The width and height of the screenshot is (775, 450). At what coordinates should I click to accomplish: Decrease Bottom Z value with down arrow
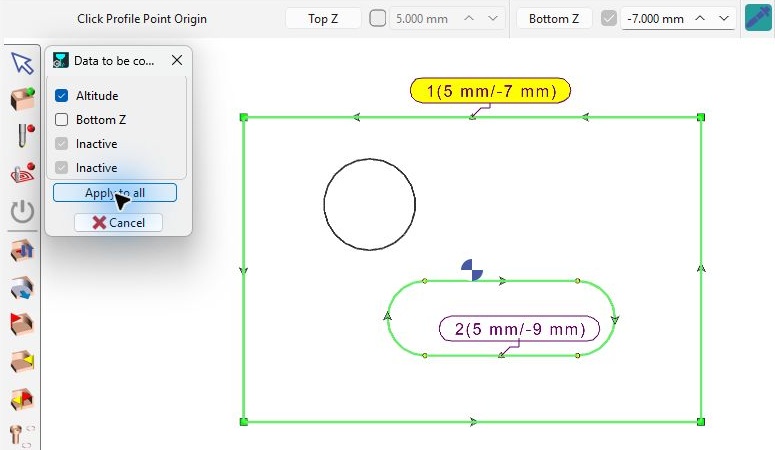pyautogui.click(x=724, y=19)
